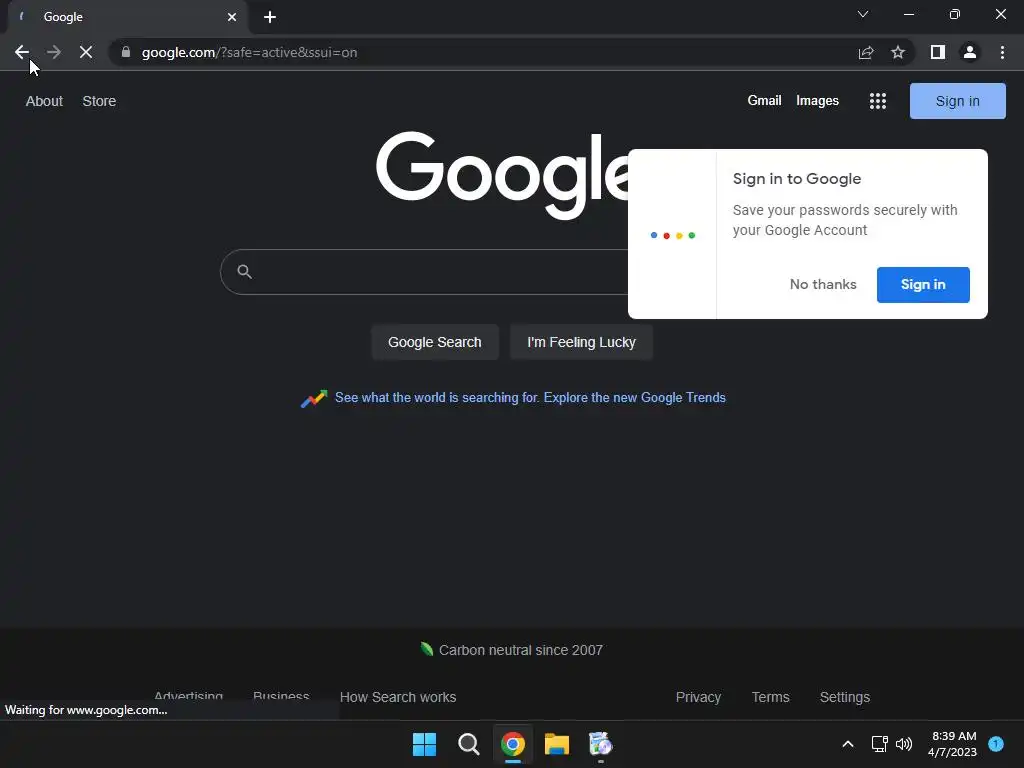Close the Google tab

point(232,17)
